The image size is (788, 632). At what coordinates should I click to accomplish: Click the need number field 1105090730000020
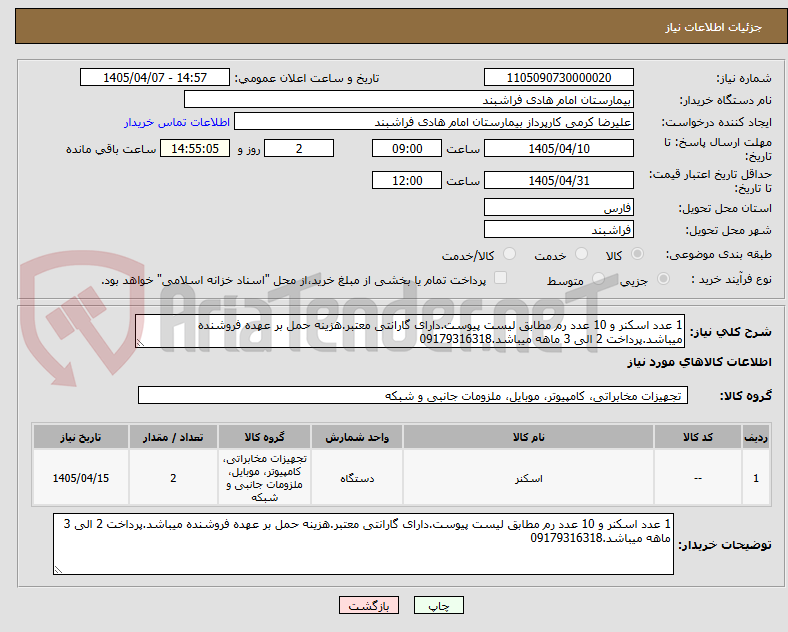(x=558, y=77)
